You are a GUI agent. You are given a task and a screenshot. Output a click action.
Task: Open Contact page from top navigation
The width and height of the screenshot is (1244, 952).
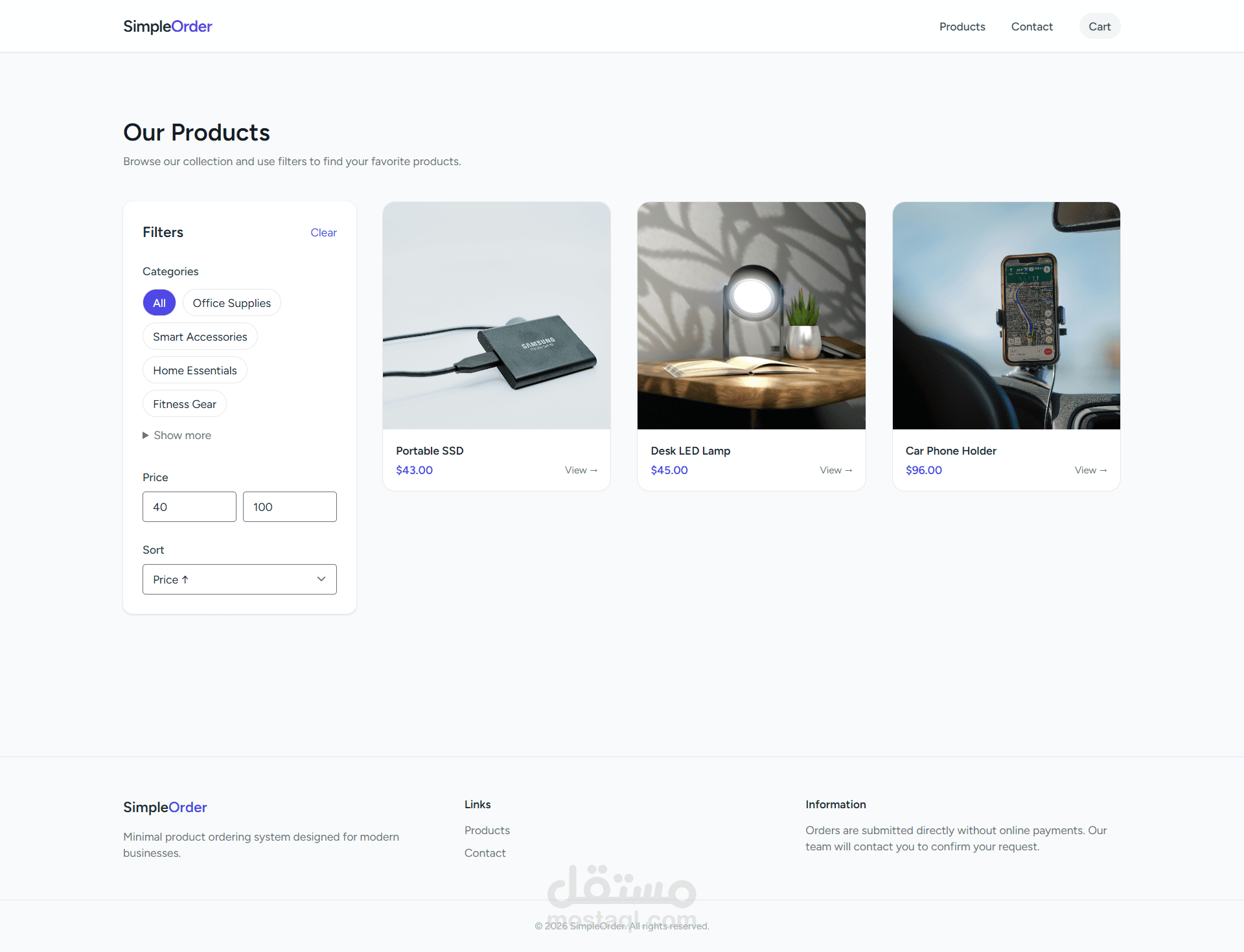pyautogui.click(x=1031, y=27)
